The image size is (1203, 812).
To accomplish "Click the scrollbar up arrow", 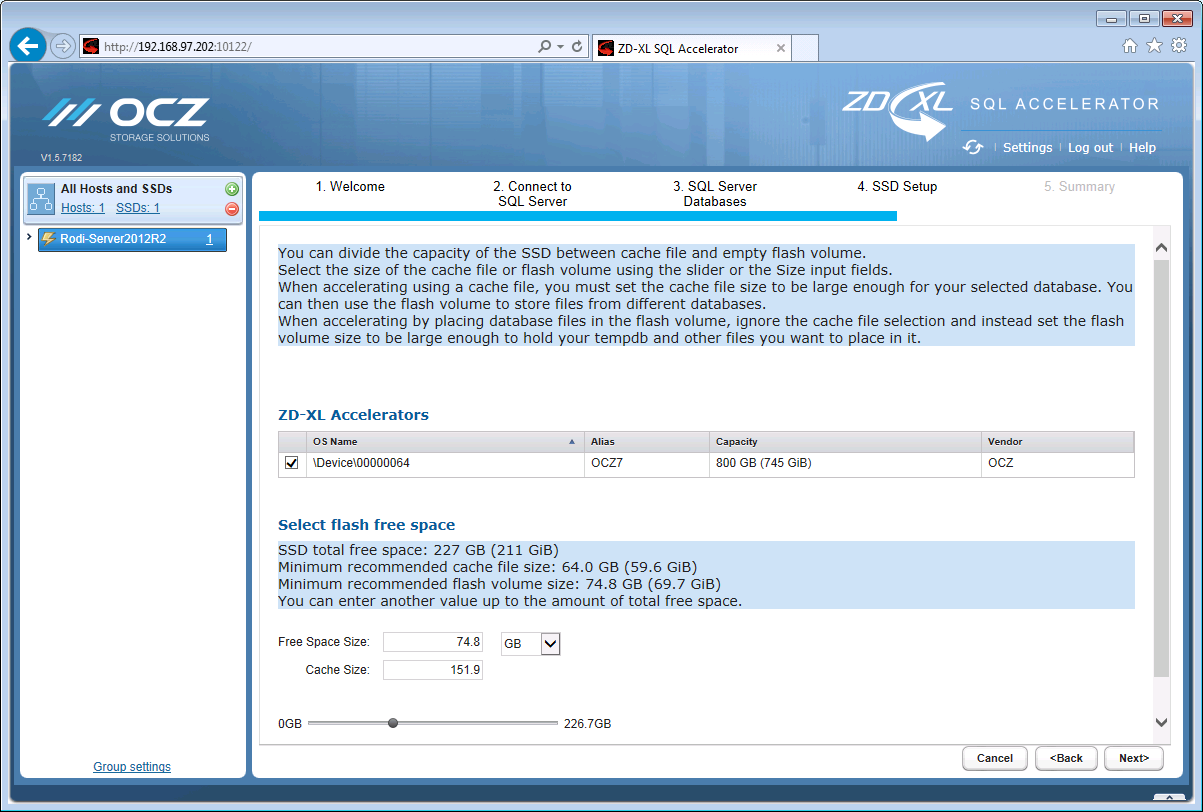I will [1161, 247].
